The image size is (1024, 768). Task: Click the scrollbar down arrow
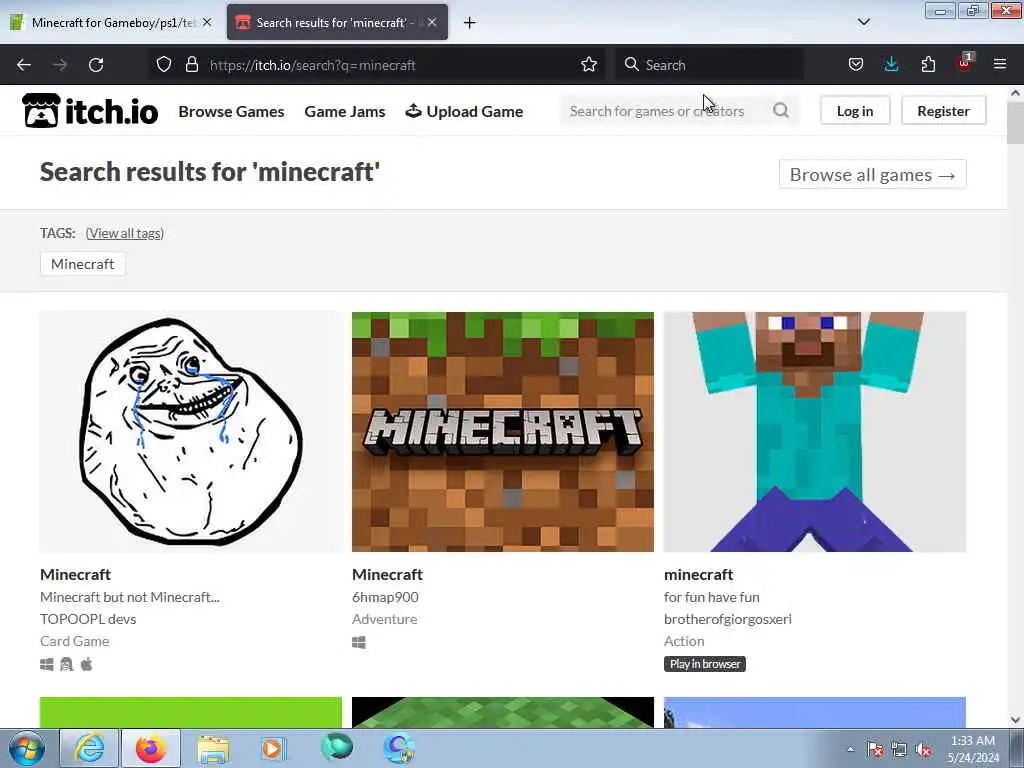(1016, 720)
